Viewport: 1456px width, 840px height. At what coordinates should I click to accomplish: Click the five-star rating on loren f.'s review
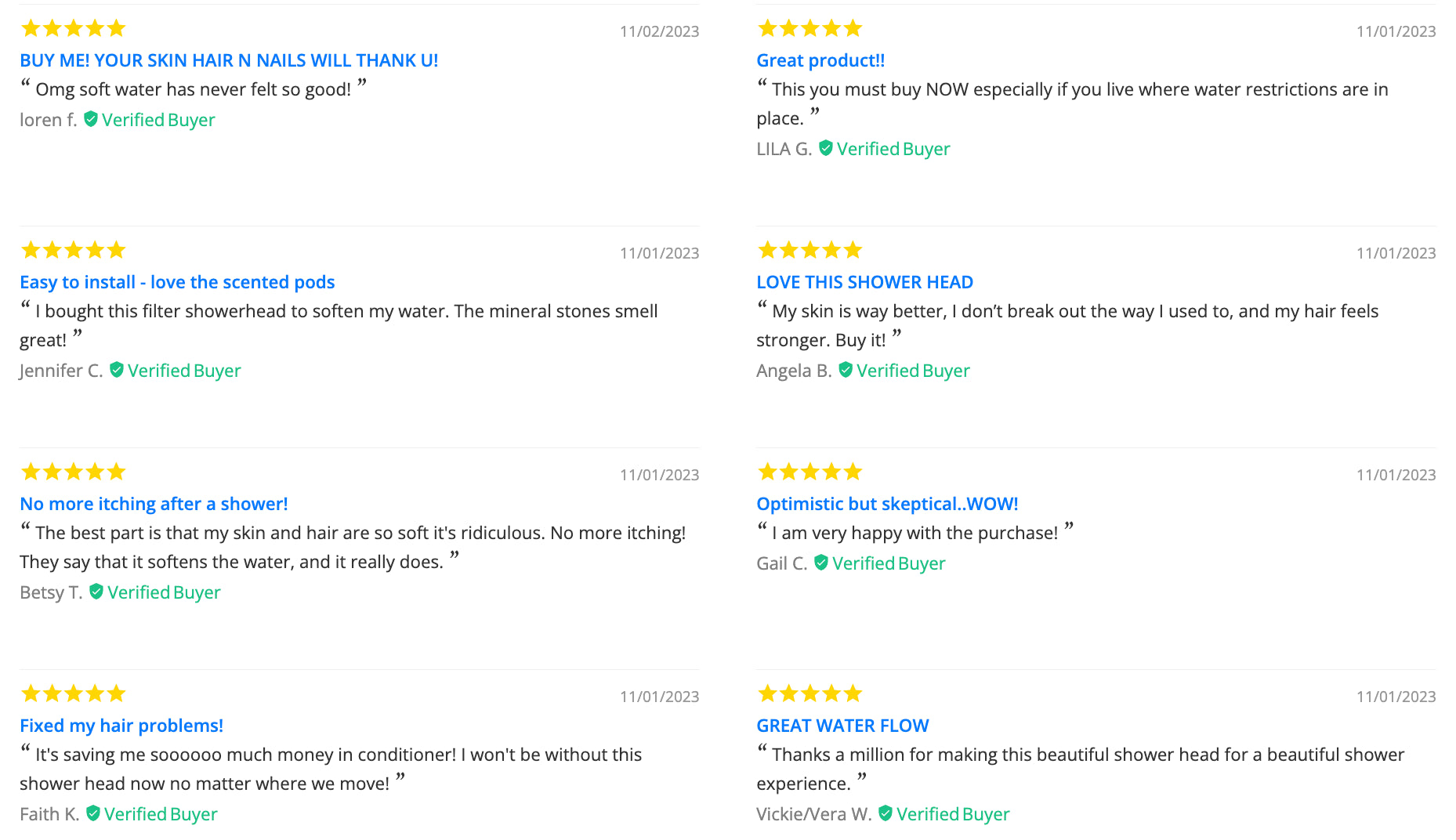pos(73,29)
